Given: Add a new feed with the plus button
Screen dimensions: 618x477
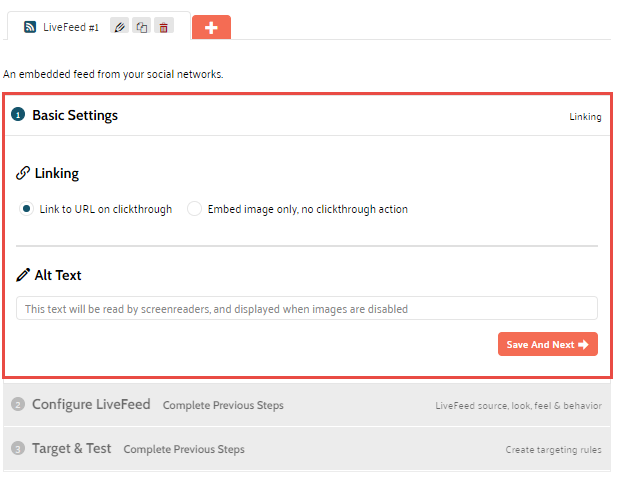Looking at the screenshot, I should click(211, 27).
